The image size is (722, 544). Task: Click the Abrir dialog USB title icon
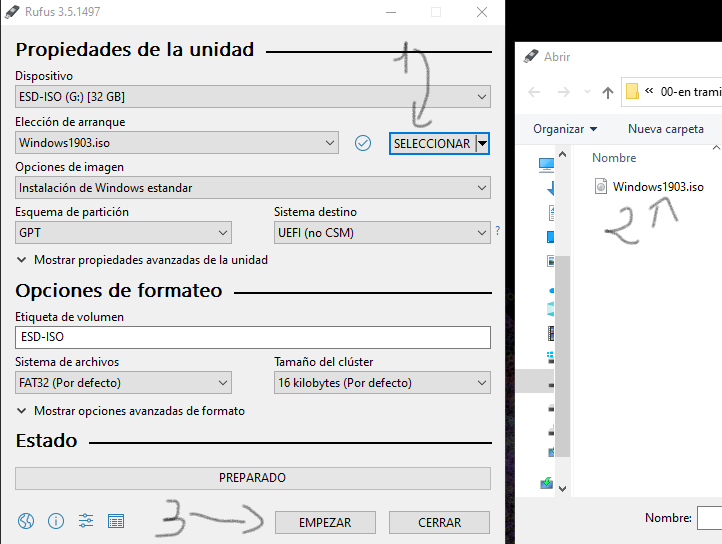(x=531, y=56)
